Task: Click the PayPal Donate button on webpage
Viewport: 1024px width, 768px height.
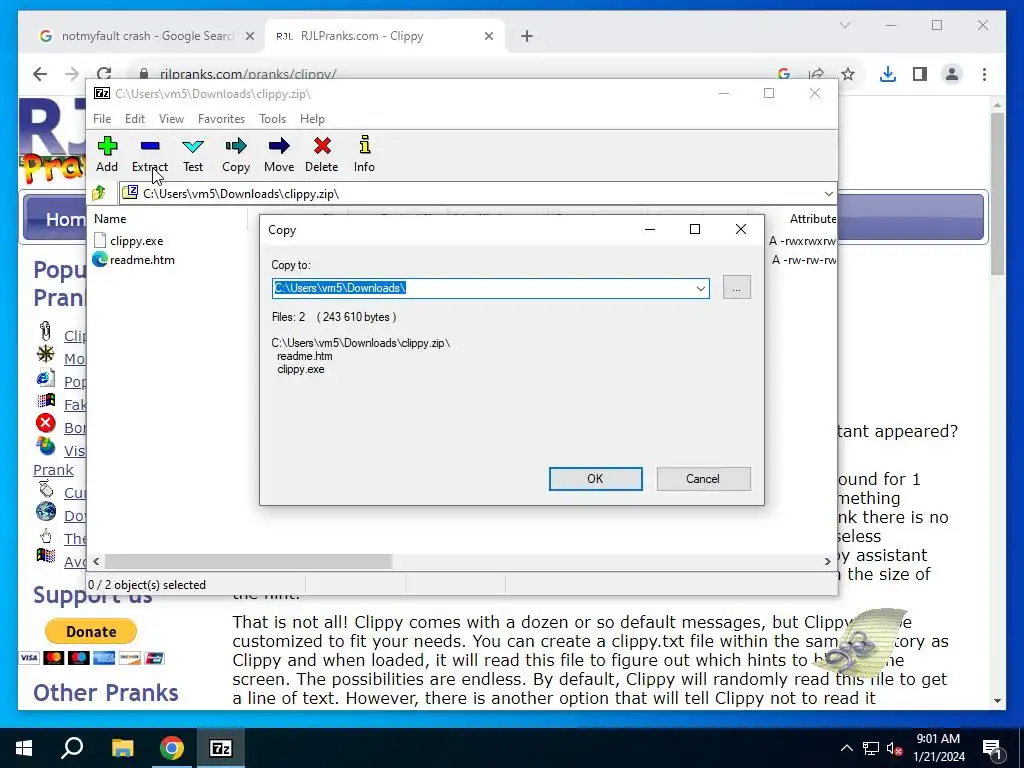Action: (91, 632)
